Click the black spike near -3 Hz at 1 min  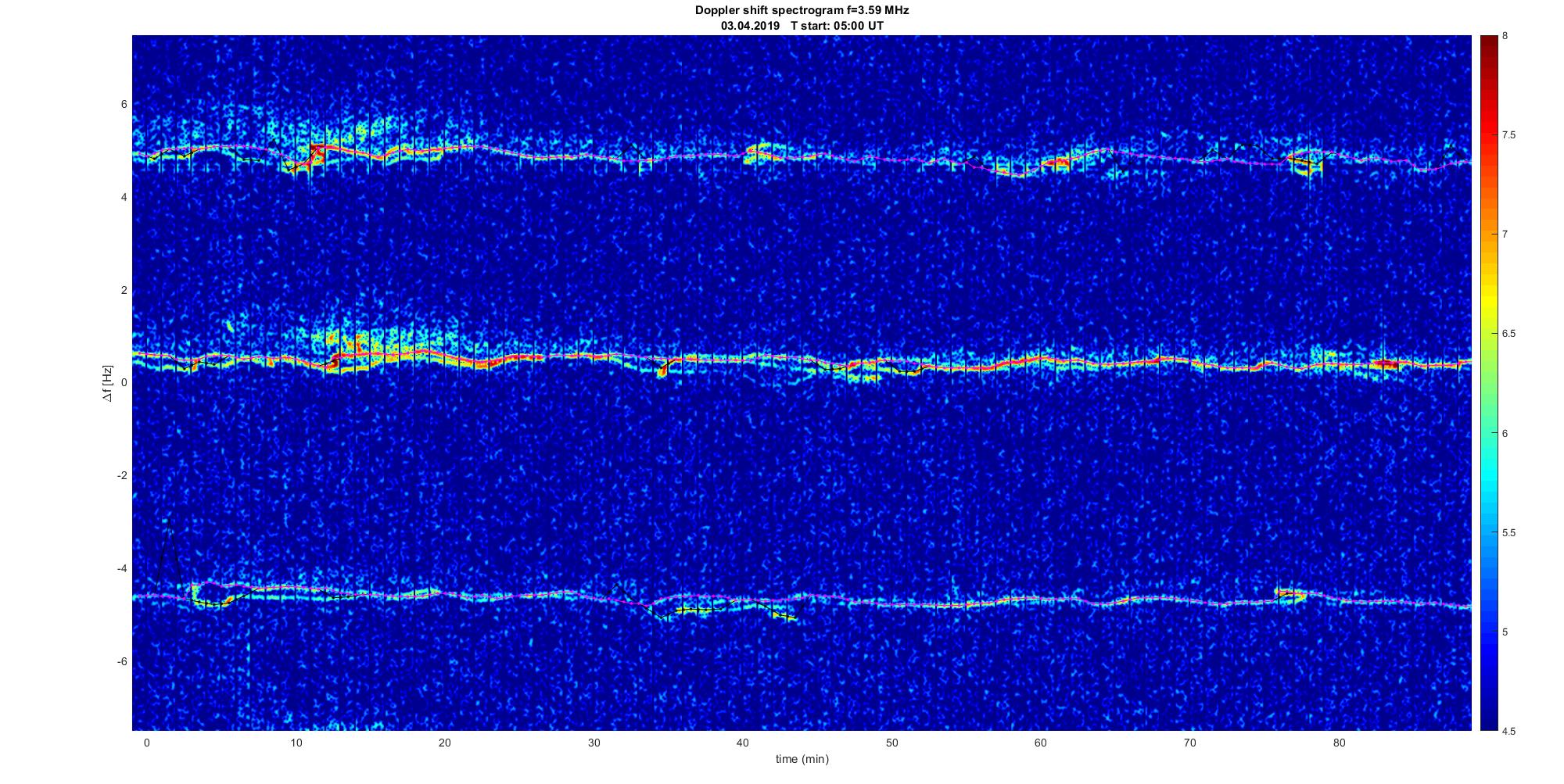(x=168, y=555)
